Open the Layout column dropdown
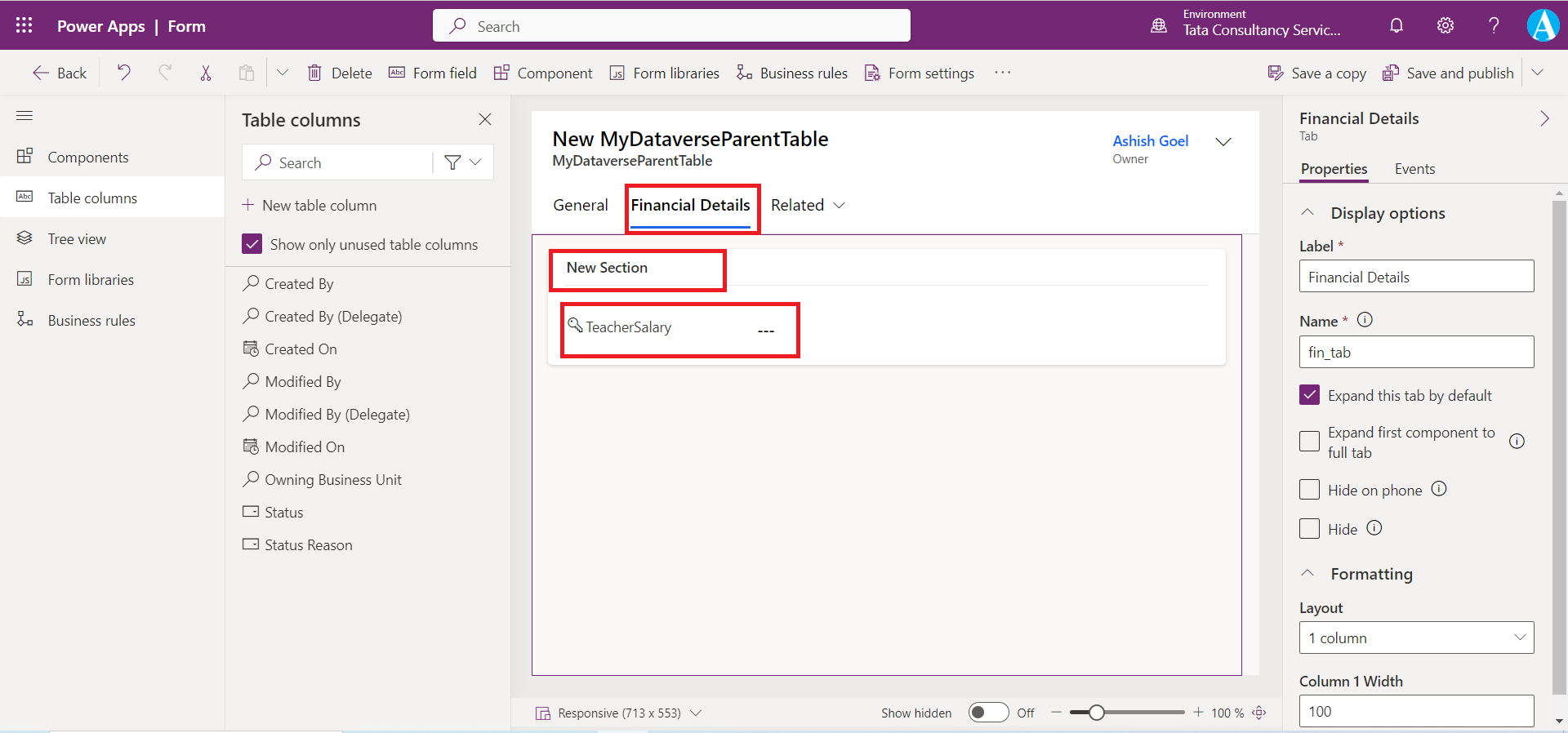 tap(1416, 637)
